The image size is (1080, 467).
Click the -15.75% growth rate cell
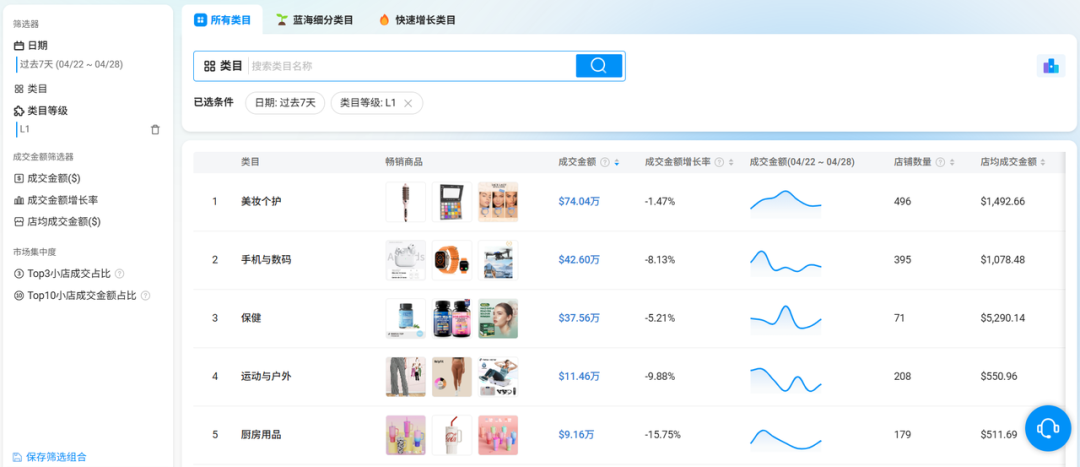[x=663, y=435]
